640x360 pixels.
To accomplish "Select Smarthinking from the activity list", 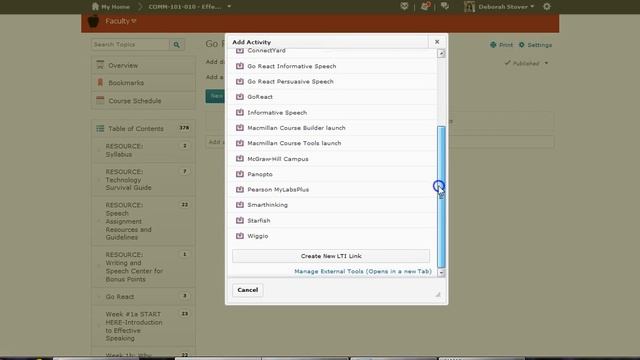I will 267,205.
